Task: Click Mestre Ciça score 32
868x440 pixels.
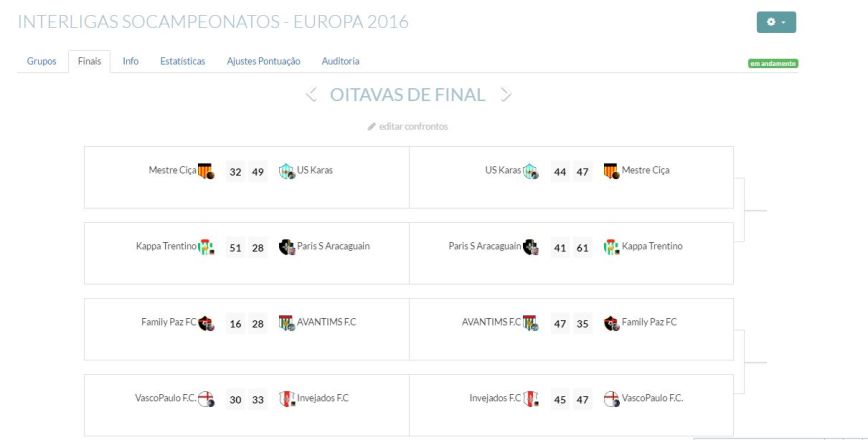Action: tap(236, 172)
